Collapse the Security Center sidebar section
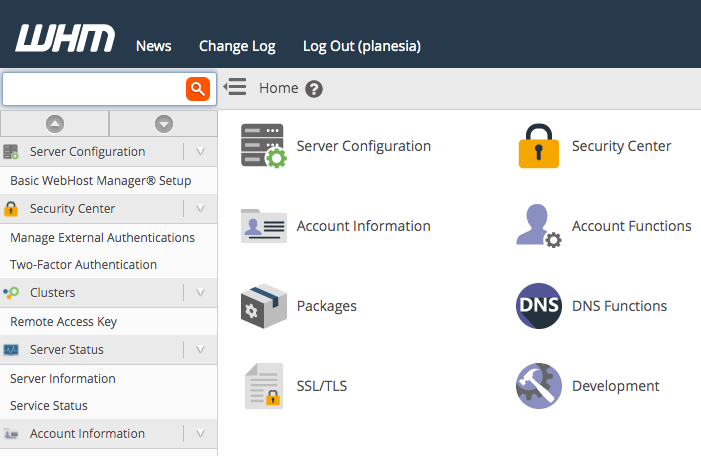The width and height of the screenshot is (701, 456). pos(200,208)
